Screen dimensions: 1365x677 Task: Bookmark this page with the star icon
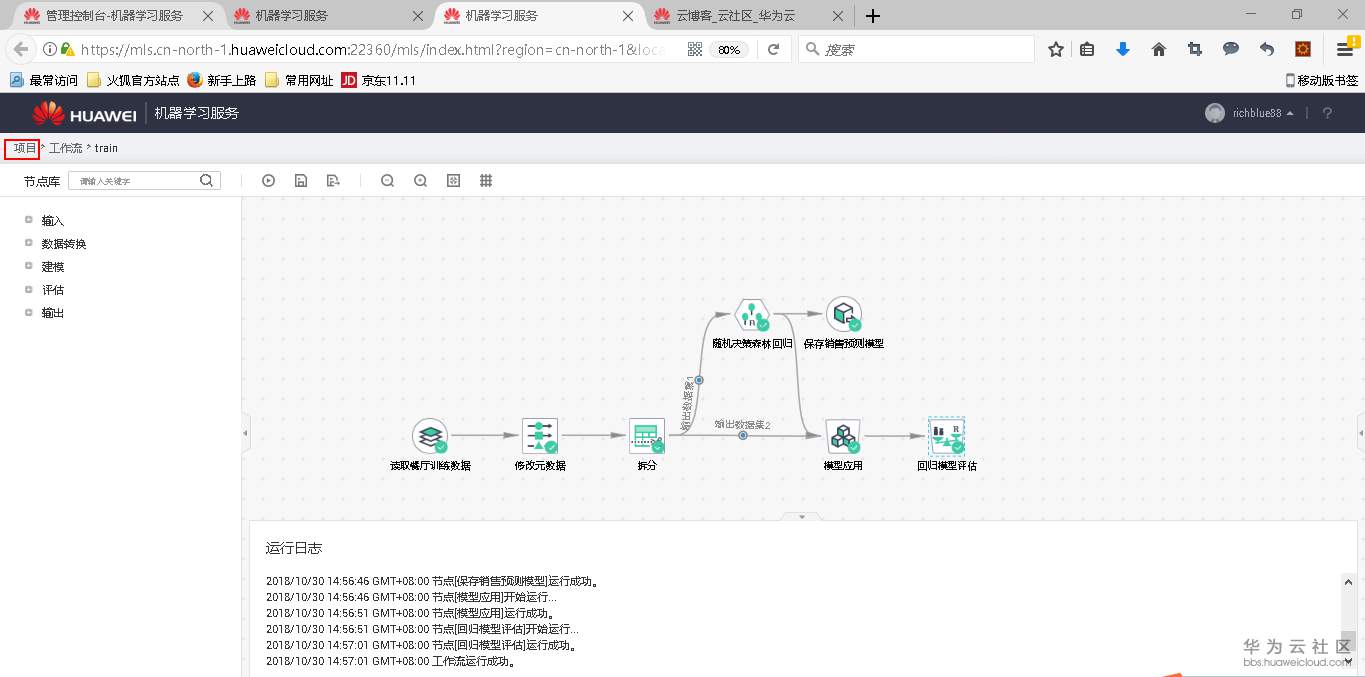click(x=1056, y=50)
